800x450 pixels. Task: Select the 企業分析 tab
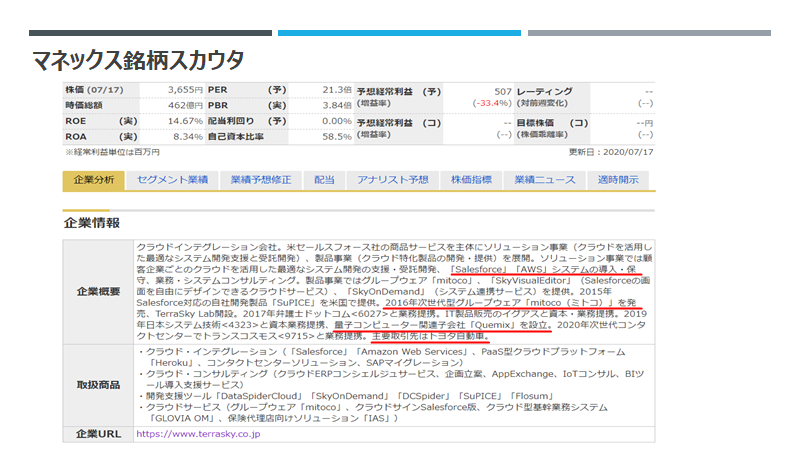tap(93, 180)
